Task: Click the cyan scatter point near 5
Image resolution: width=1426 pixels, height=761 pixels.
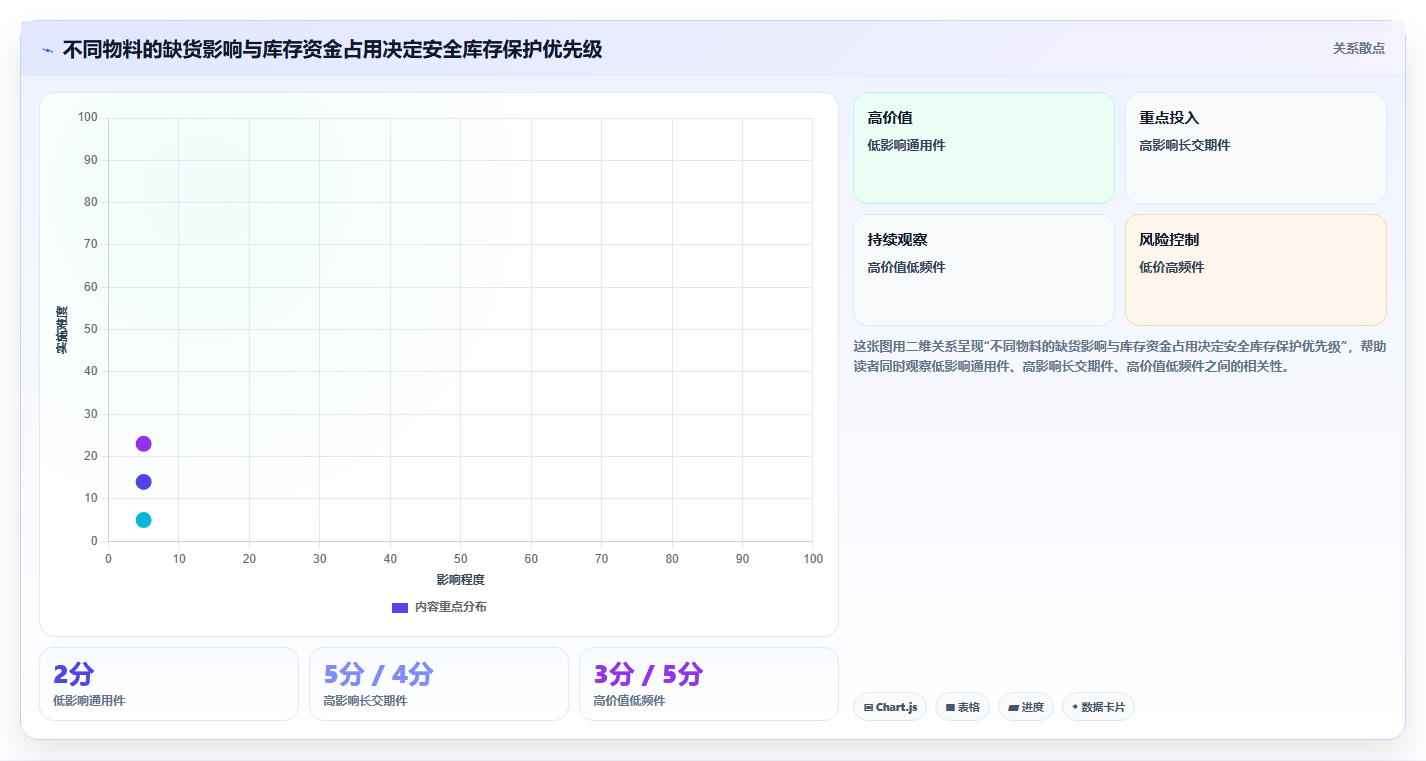Action: (x=143, y=520)
